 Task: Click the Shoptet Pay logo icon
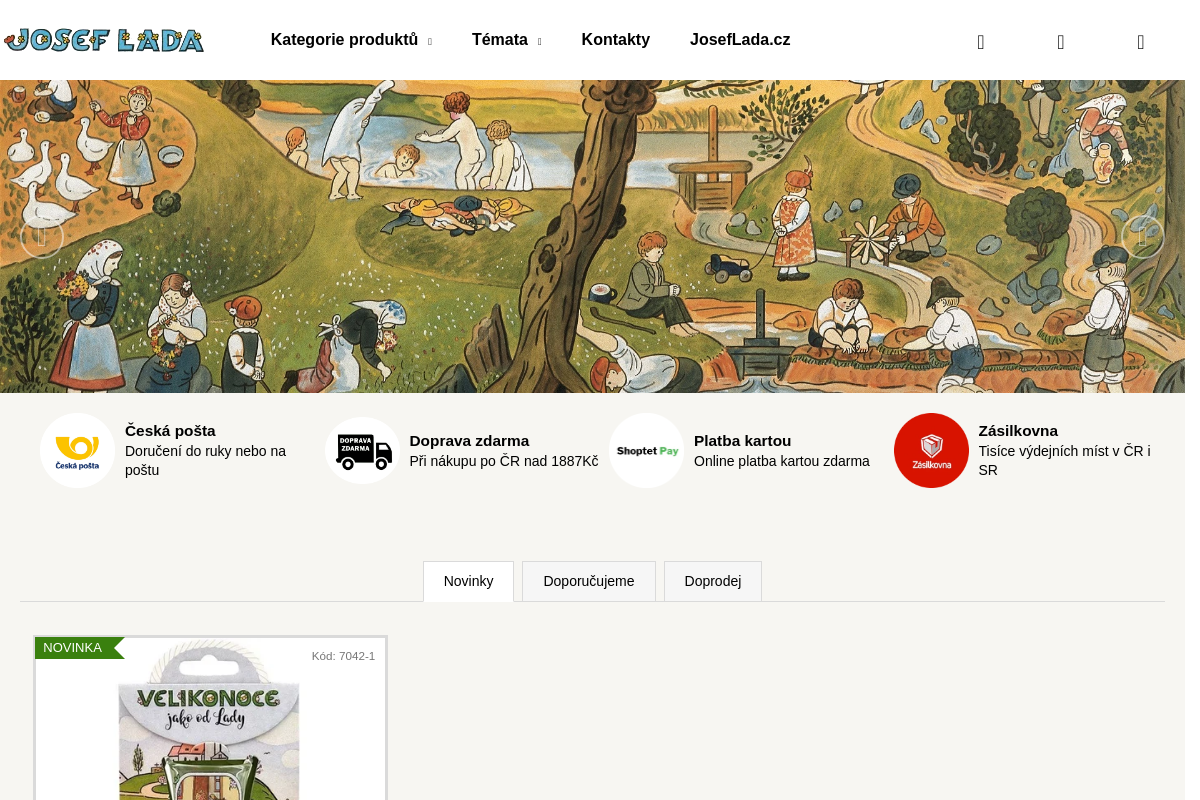(x=647, y=450)
